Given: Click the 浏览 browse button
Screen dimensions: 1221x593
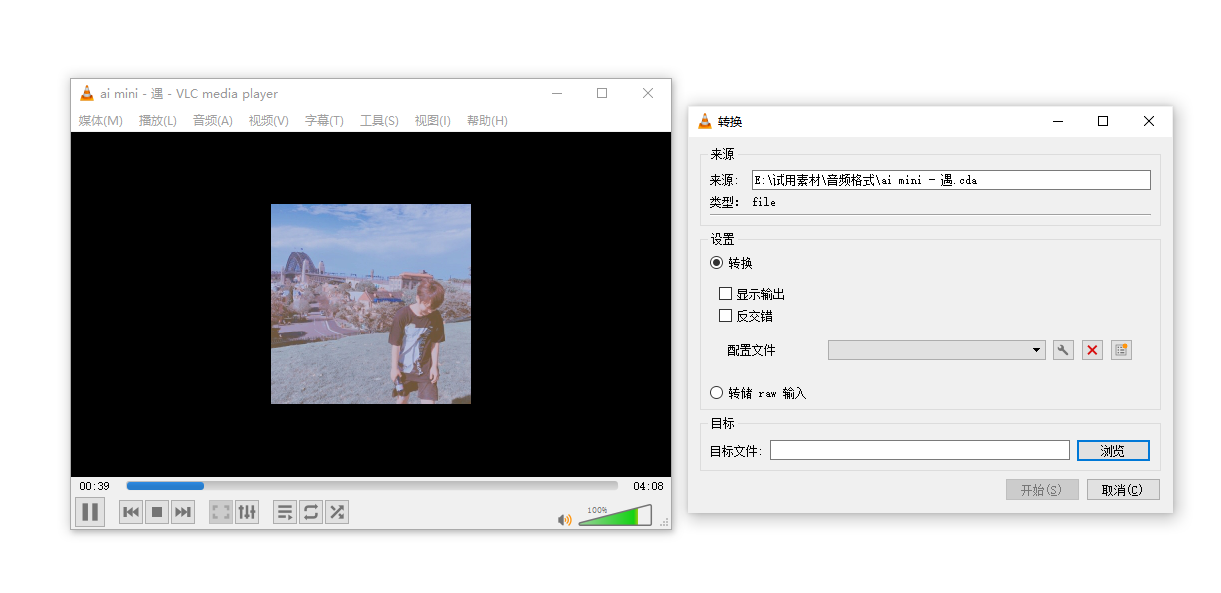Looking at the screenshot, I should (1113, 451).
